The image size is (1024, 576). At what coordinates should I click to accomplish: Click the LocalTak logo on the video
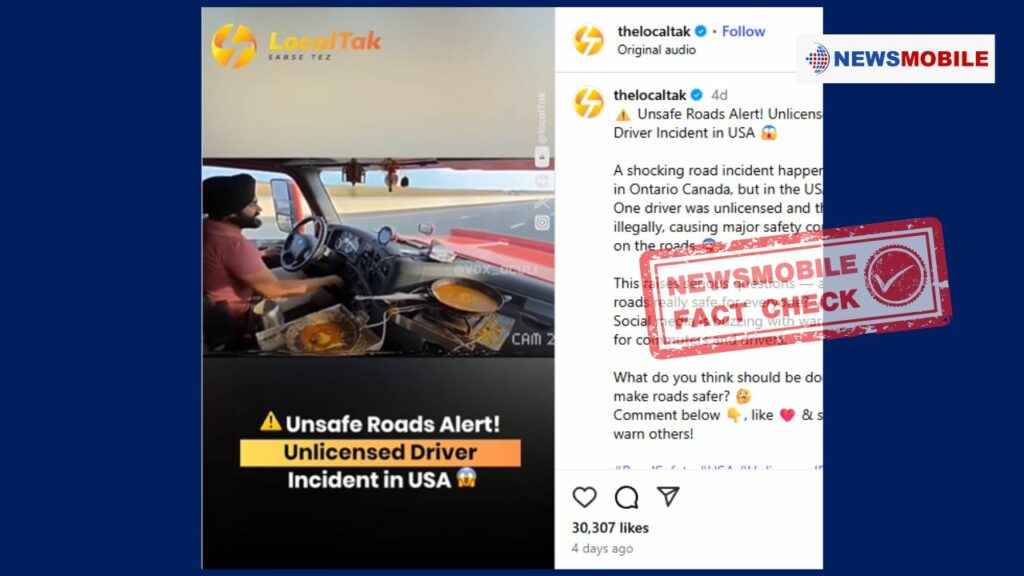tap(296, 45)
